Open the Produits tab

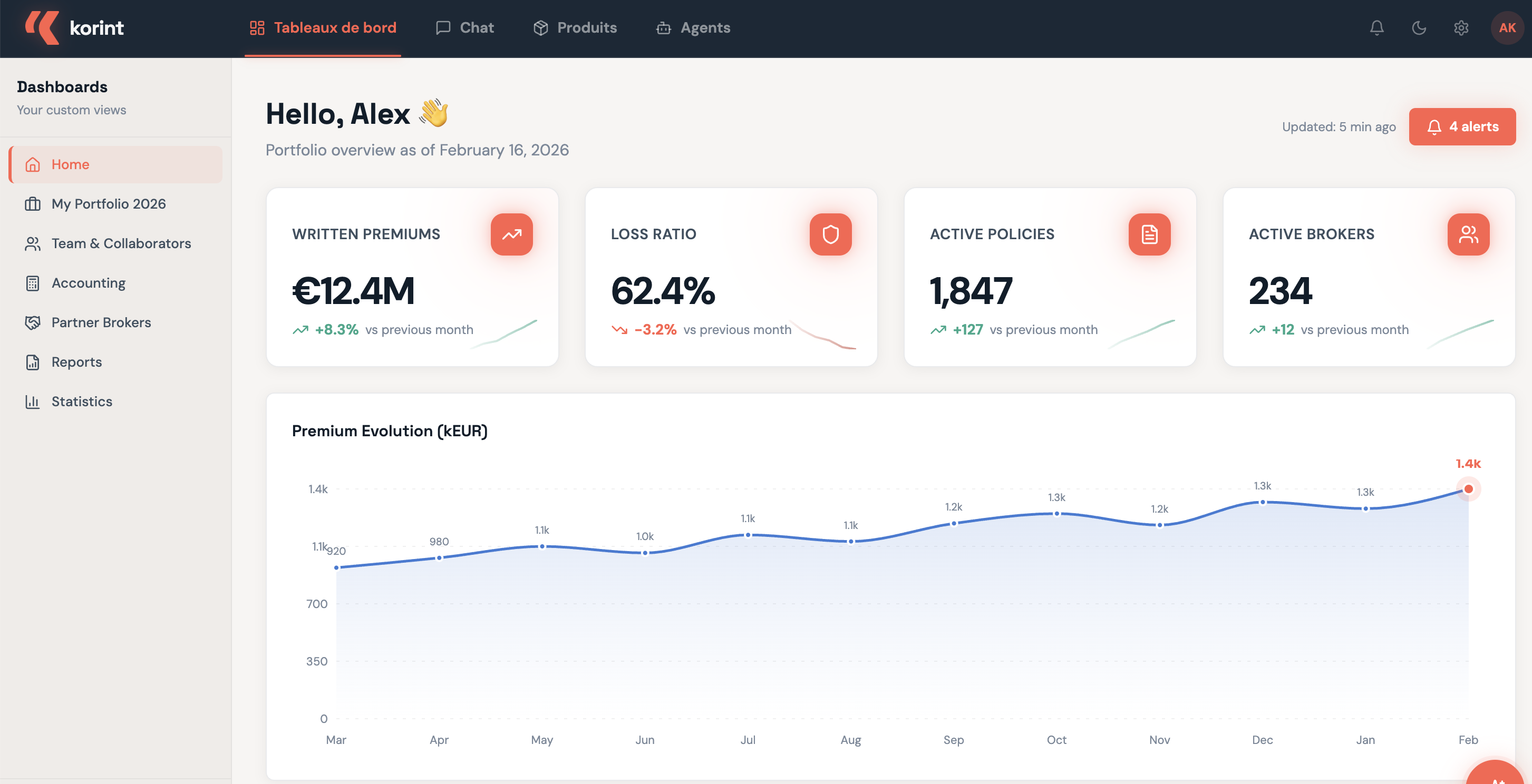pyautogui.click(x=575, y=28)
